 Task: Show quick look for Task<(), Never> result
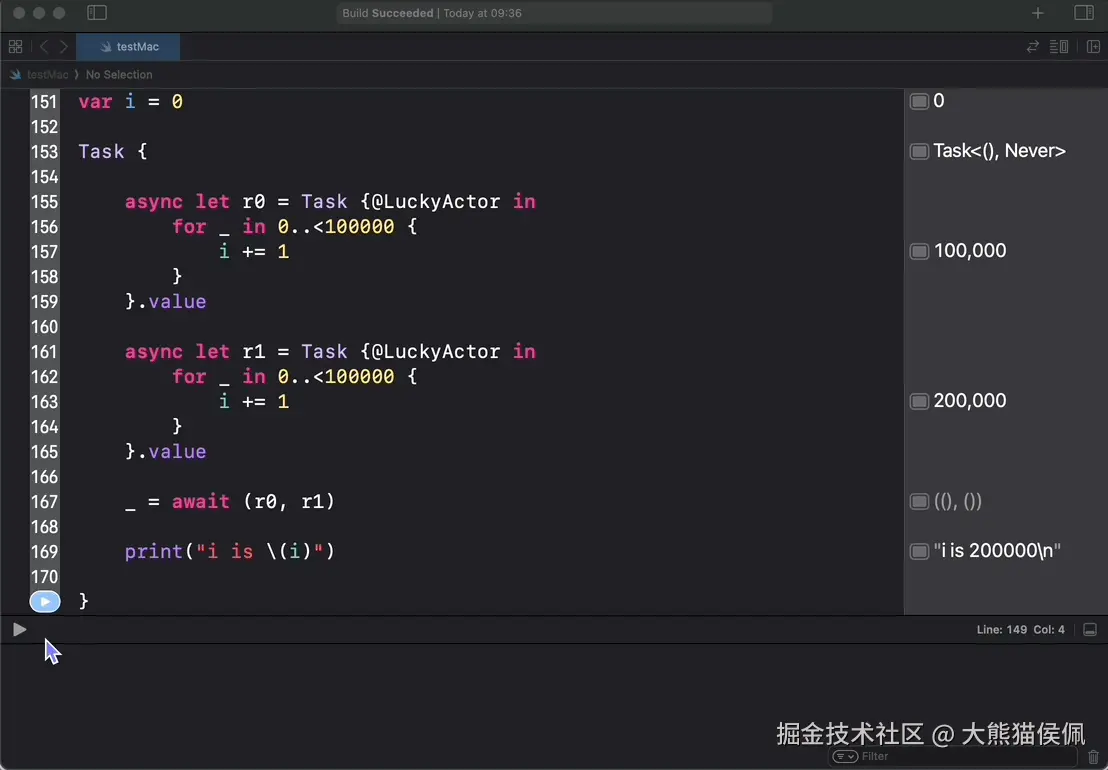coord(919,151)
